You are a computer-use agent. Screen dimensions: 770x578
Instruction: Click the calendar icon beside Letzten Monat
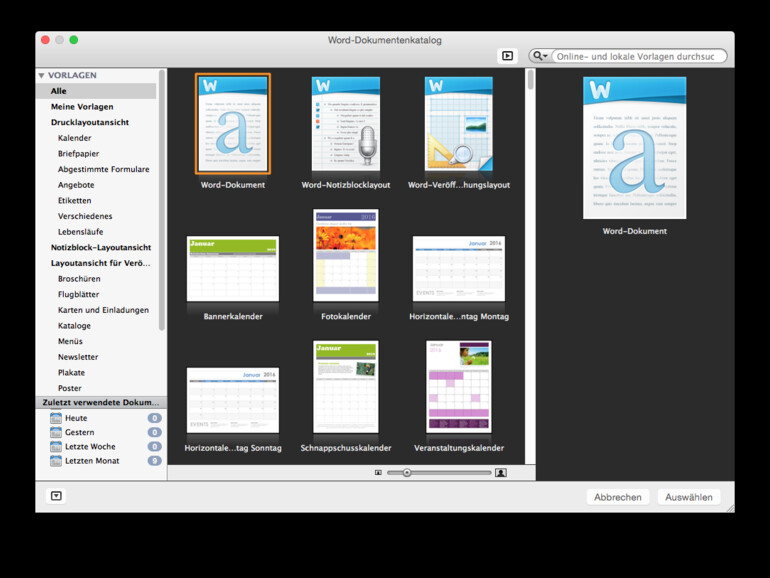click(56, 461)
